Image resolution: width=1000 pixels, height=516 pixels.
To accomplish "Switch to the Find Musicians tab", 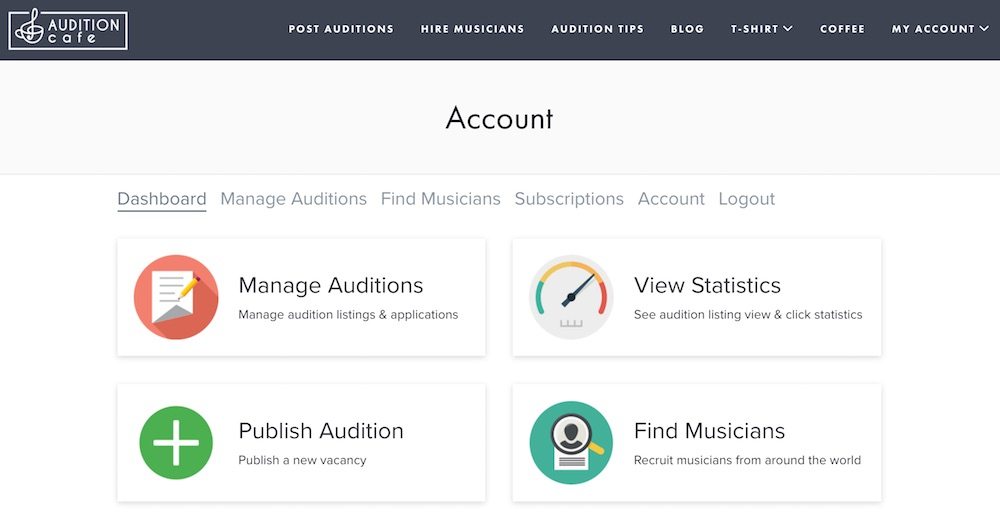I will [x=441, y=199].
